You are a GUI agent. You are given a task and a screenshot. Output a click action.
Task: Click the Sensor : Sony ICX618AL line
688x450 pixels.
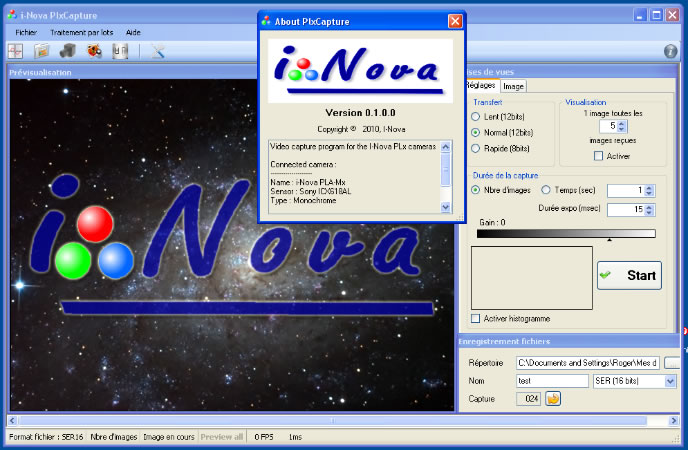point(311,191)
